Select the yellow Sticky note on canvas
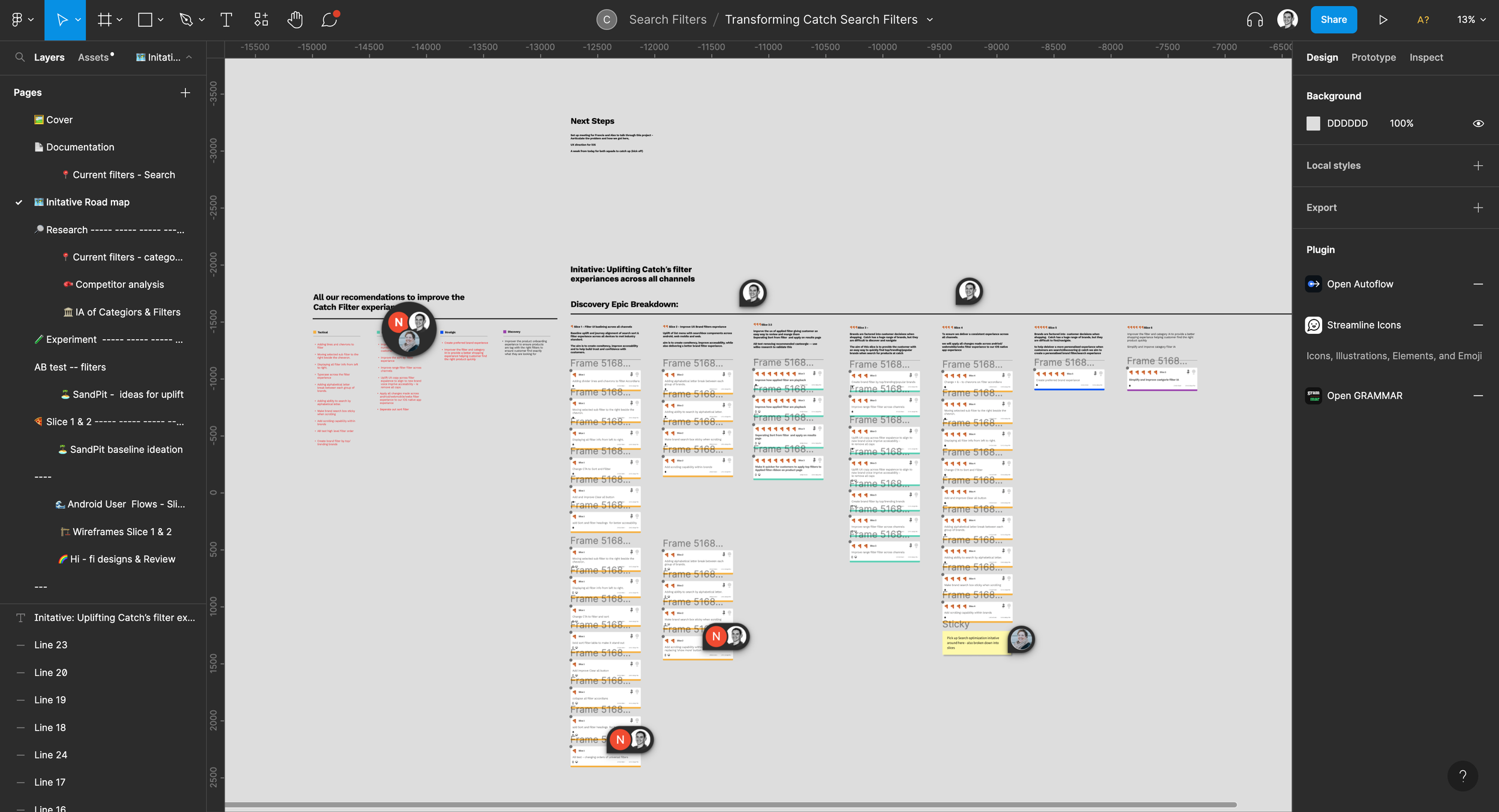Image resolution: width=1499 pixels, height=812 pixels. click(975, 642)
